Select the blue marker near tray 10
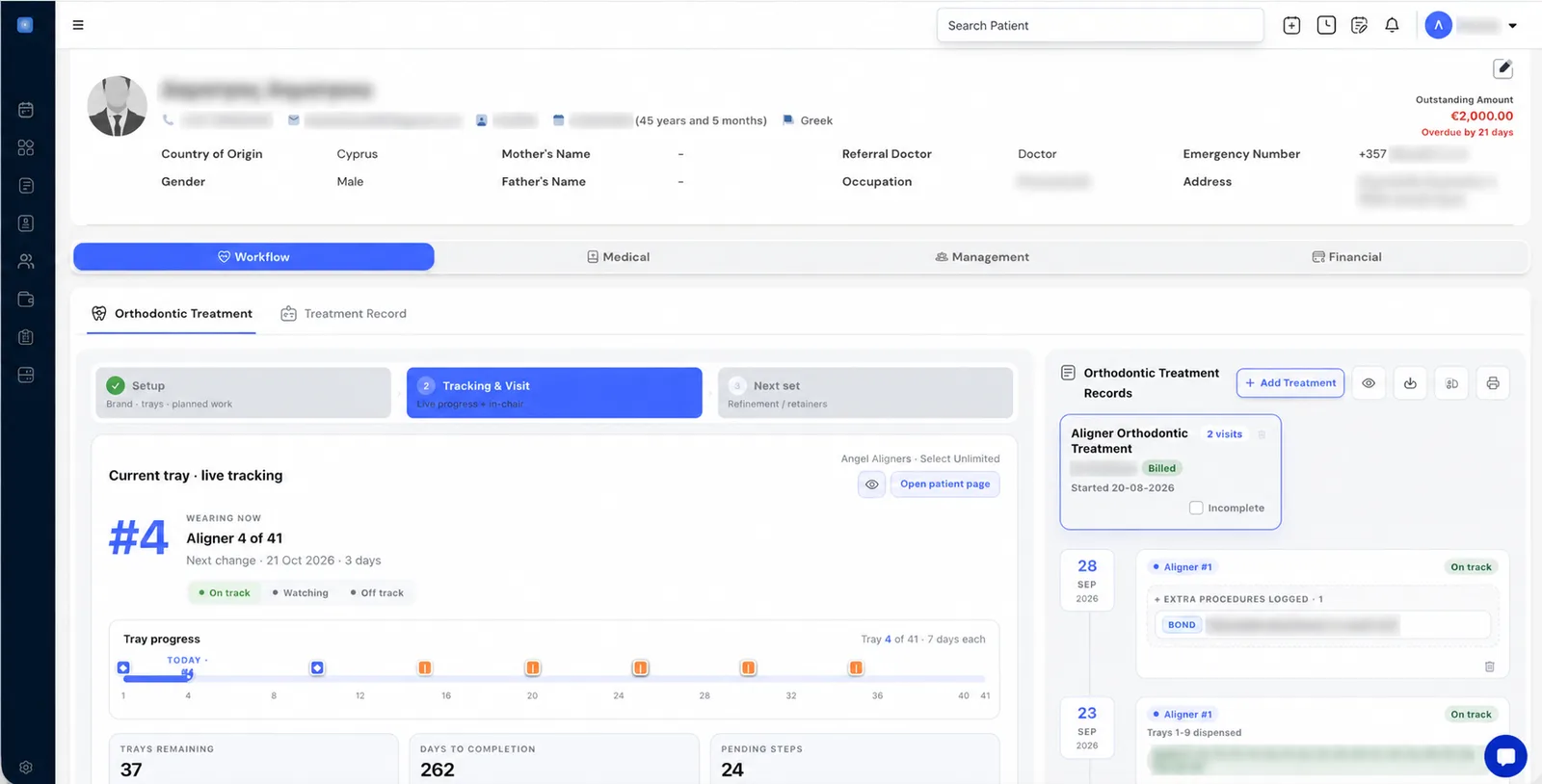Image resolution: width=1542 pixels, height=784 pixels. (x=317, y=668)
